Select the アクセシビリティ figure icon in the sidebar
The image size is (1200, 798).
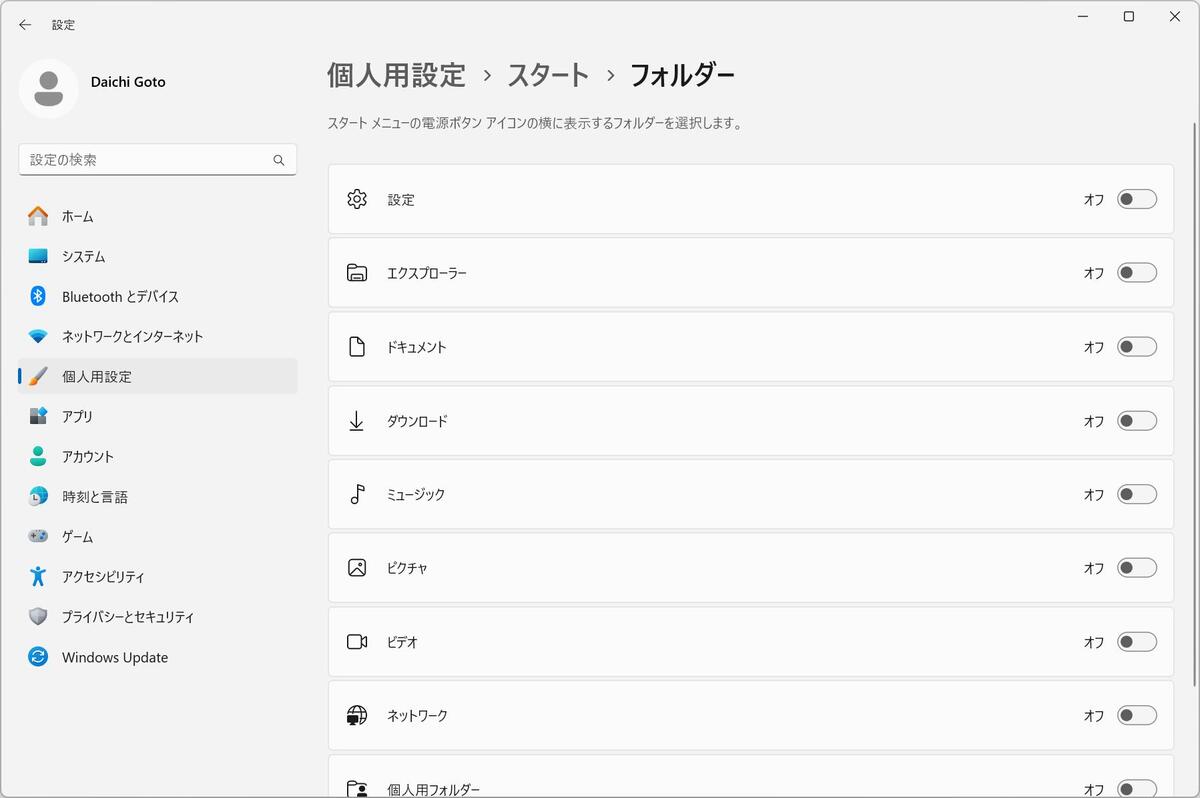pyautogui.click(x=38, y=576)
